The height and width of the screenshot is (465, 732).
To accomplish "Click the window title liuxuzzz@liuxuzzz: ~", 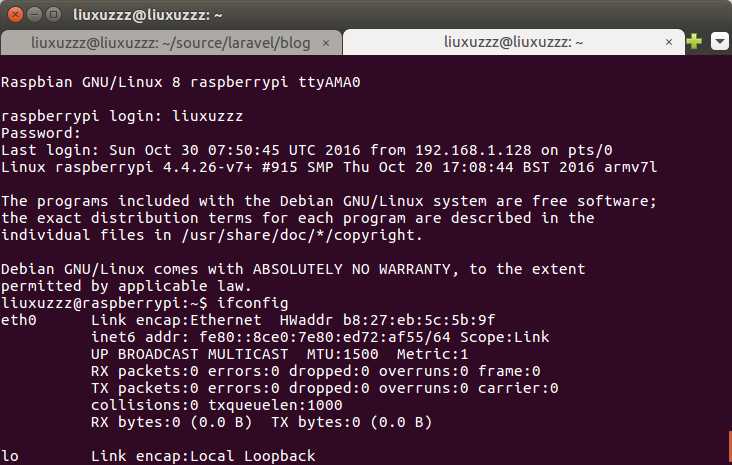I will [148, 15].
